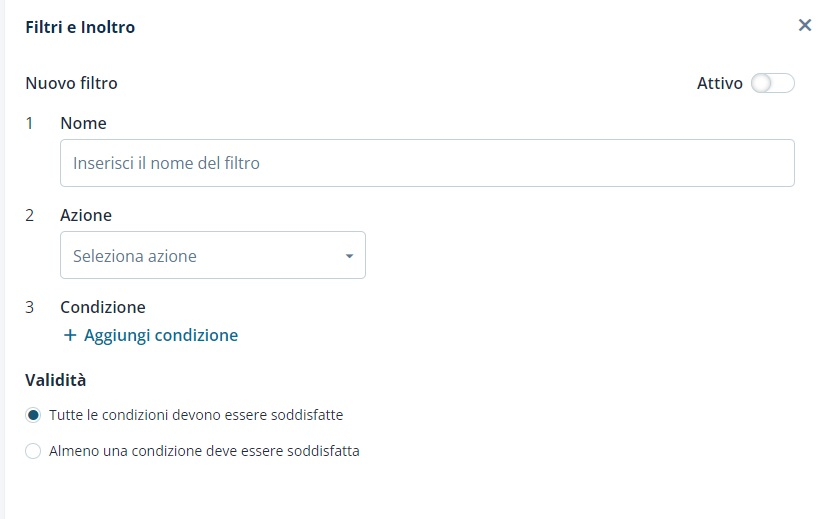
Task: Click the Aggiungi condizione link text
Action: 161,335
